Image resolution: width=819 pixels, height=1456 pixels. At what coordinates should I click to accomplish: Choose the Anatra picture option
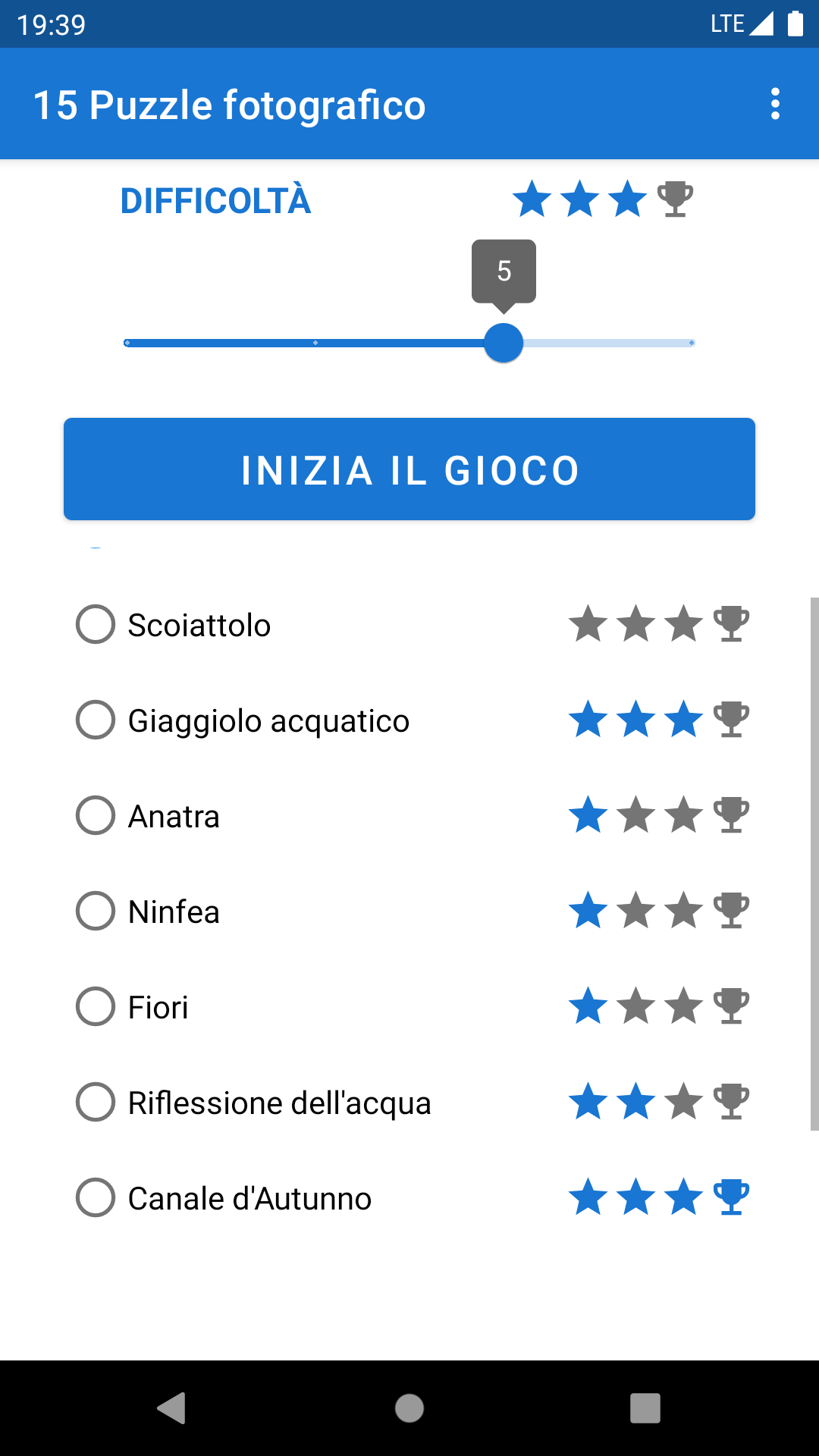[96, 815]
